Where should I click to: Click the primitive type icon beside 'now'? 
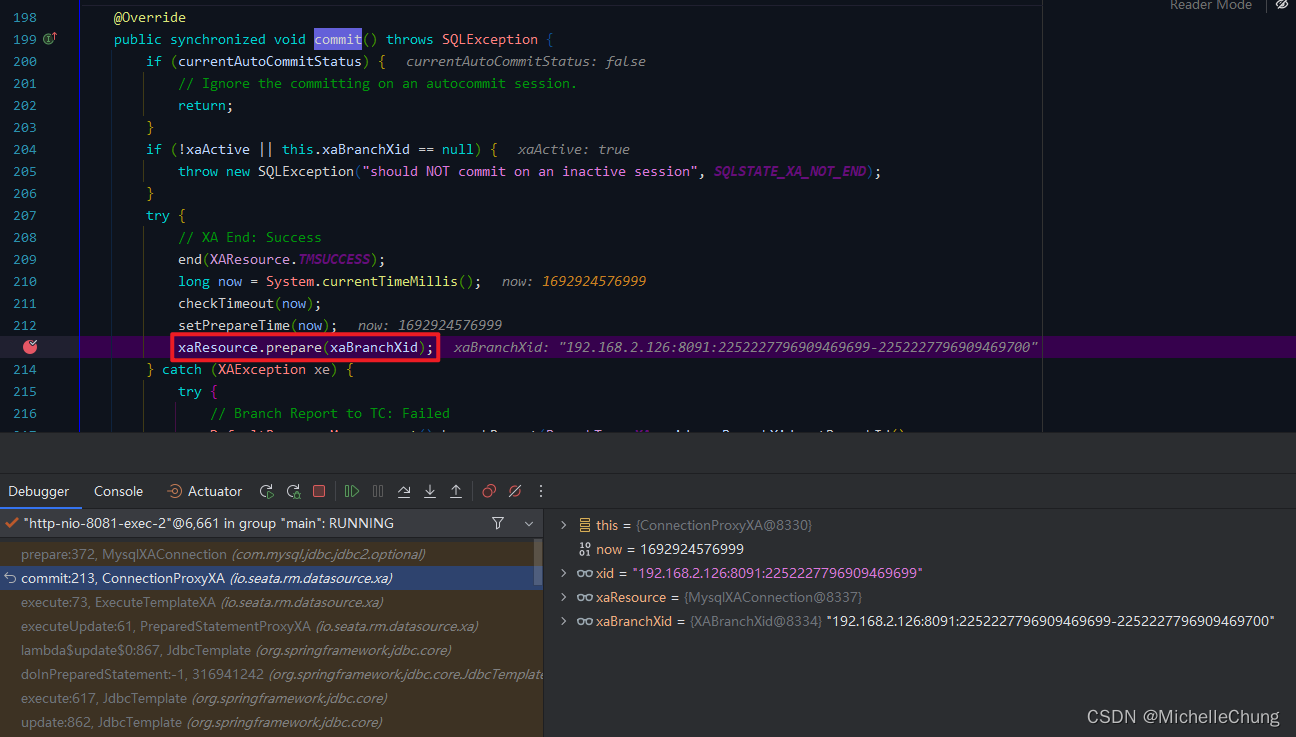pos(585,549)
